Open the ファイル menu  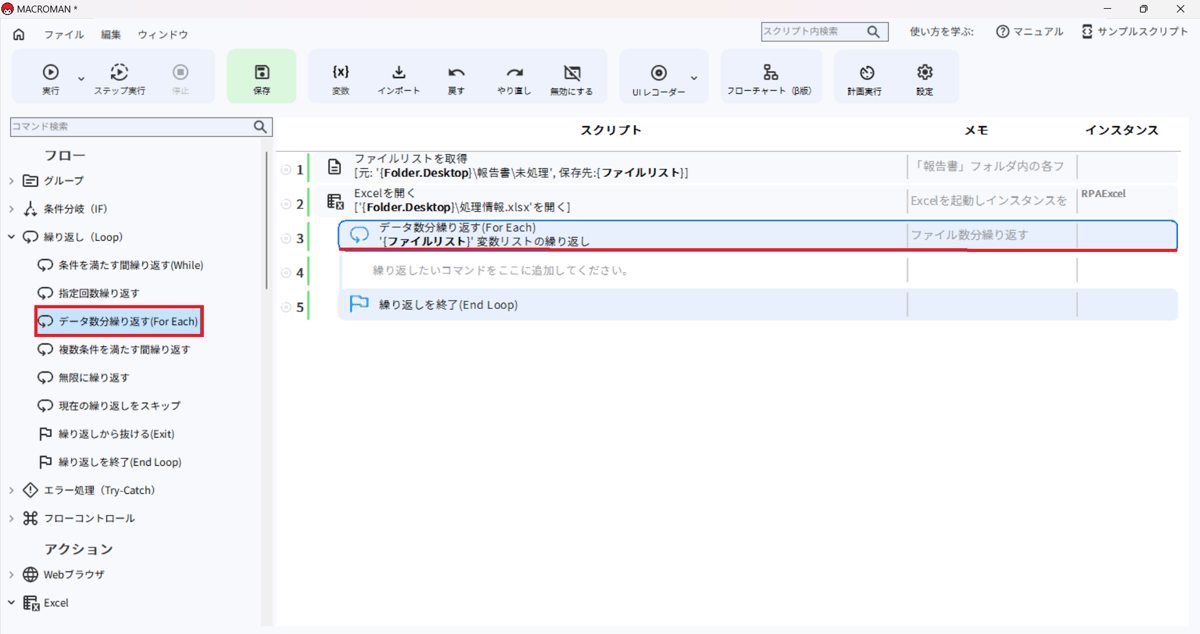click(64, 34)
